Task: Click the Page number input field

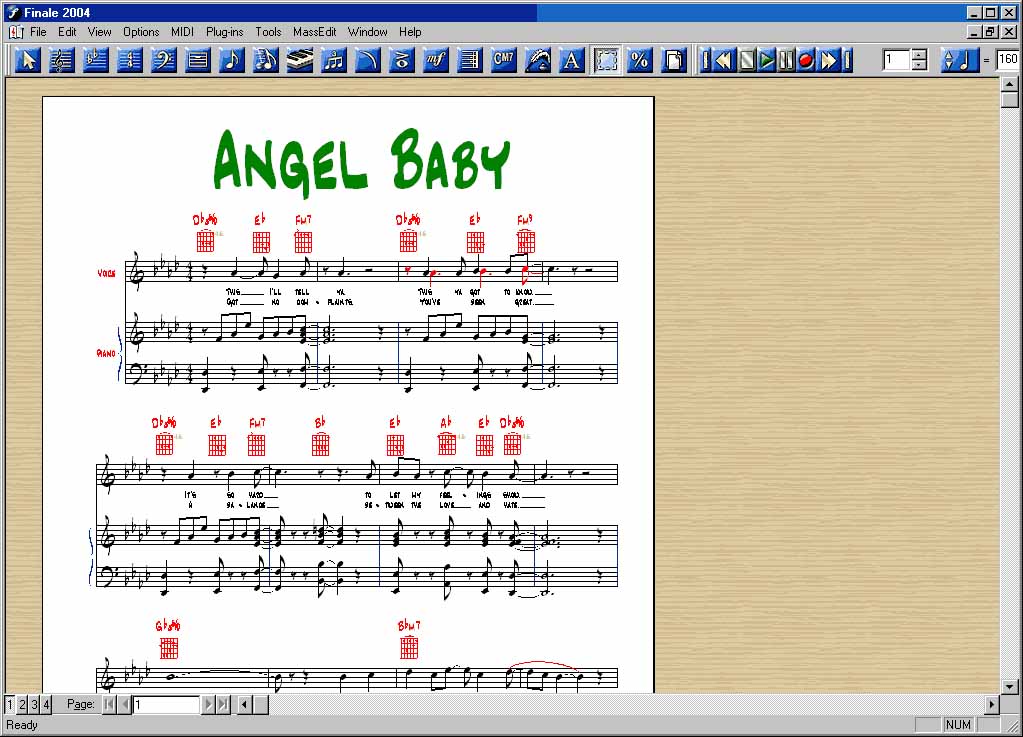Action: click(166, 704)
